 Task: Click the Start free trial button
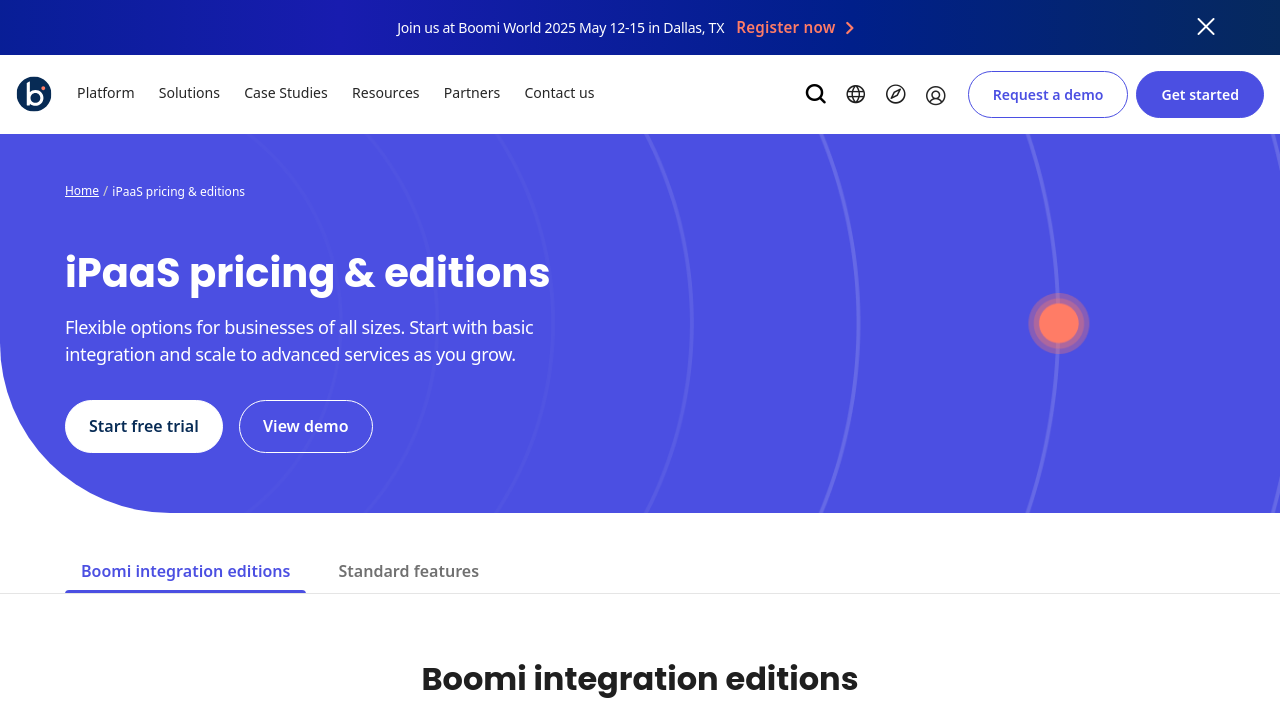(144, 426)
